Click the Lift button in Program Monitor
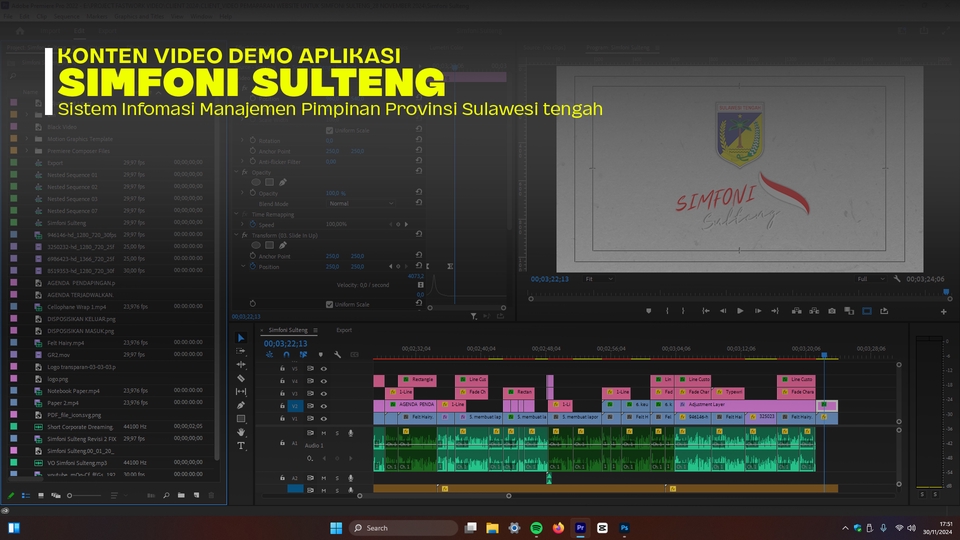Screen dimensions: 960x540 [x=797, y=311]
